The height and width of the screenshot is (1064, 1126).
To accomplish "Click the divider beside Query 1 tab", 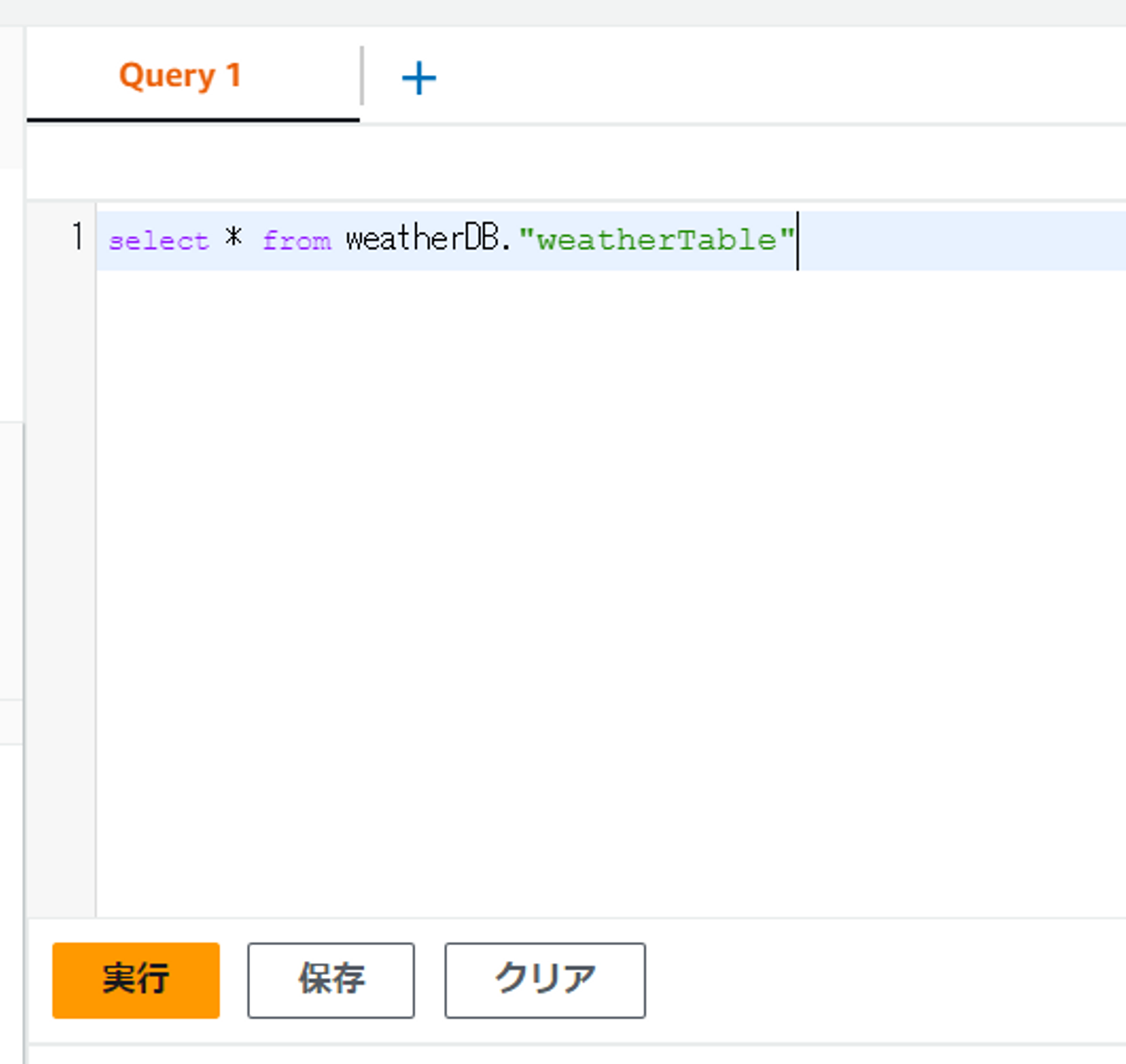I will (x=362, y=76).
